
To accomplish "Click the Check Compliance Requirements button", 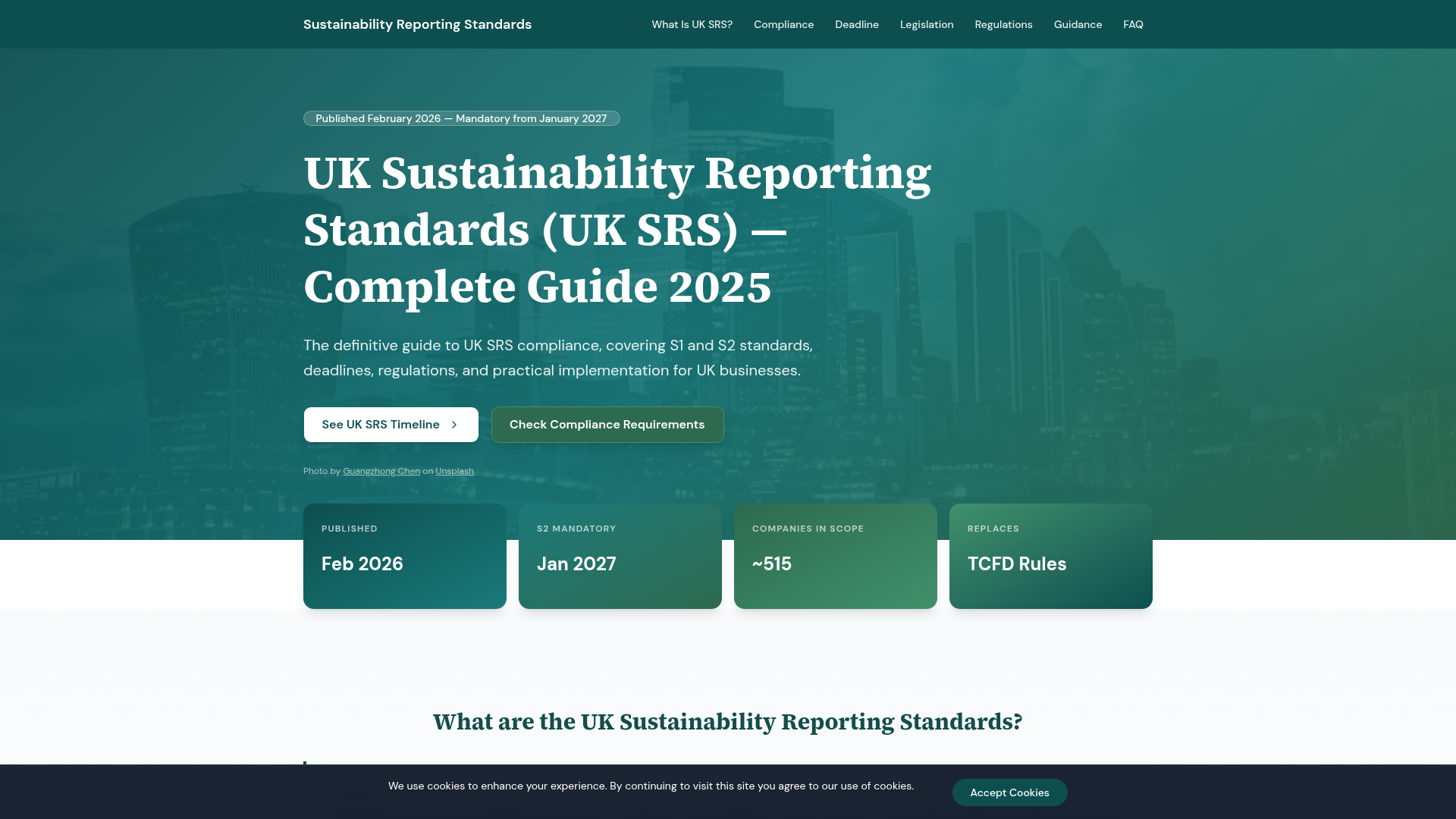I will [x=607, y=425].
